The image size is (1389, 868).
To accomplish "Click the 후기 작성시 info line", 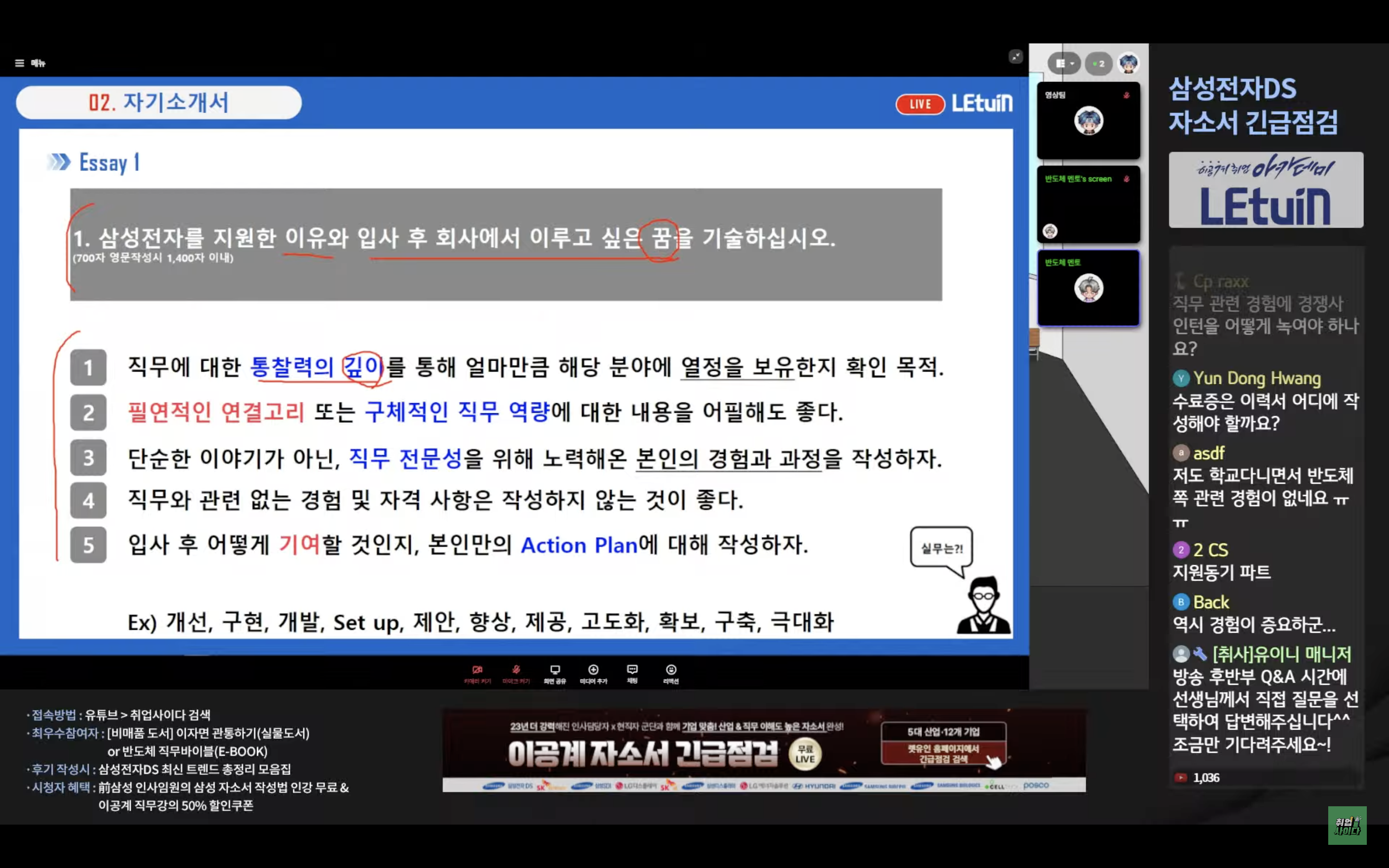I will (x=158, y=769).
